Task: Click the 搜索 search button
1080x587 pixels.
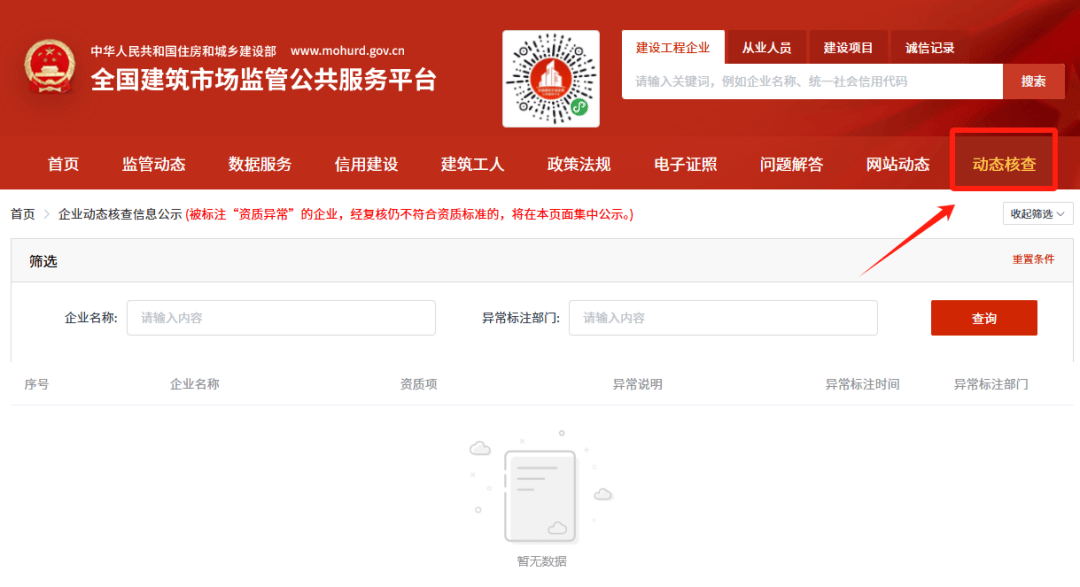Action: click(1034, 81)
